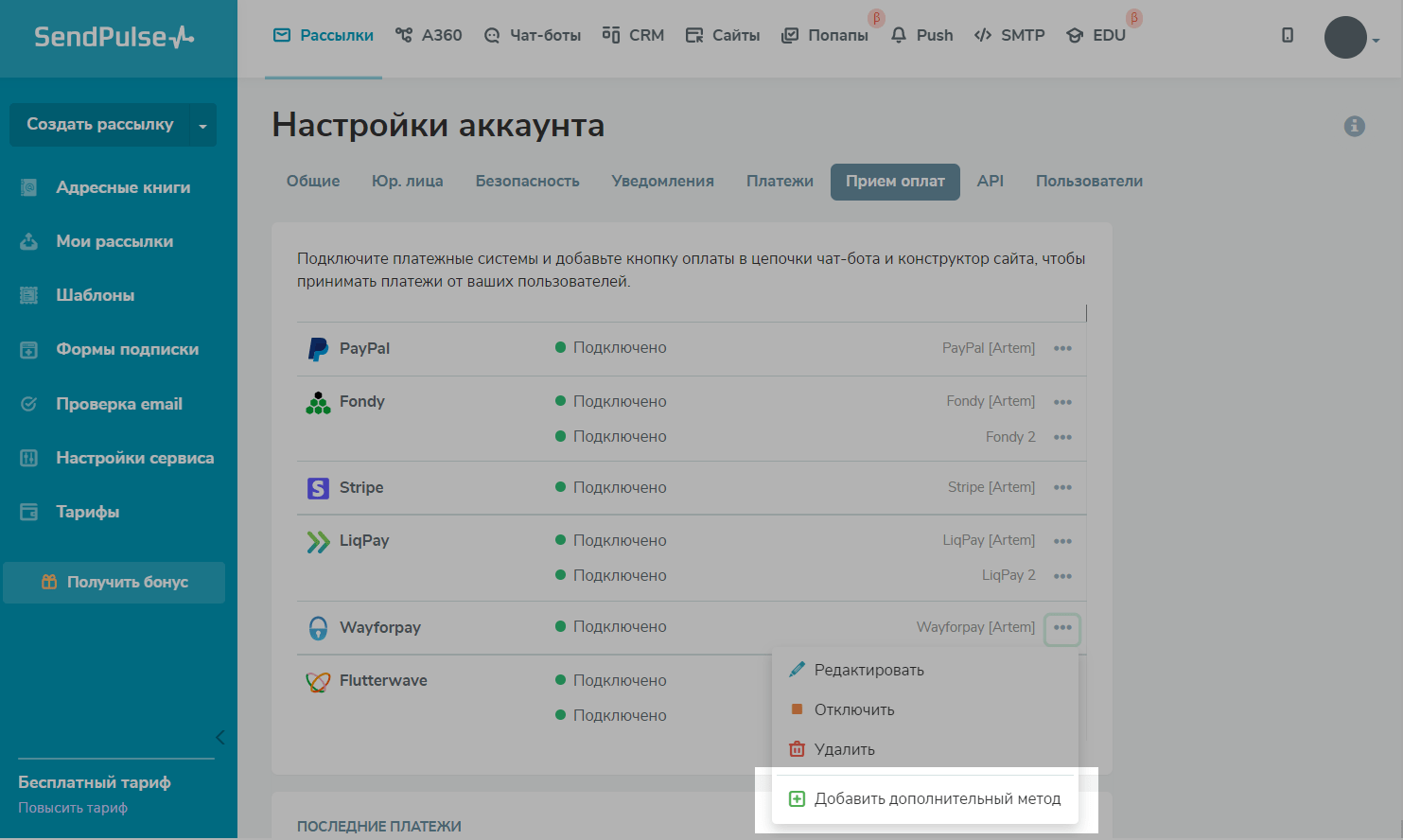The height and width of the screenshot is (840, 1403).
Task: Click the LiqPay logo icon
Action: point(318,542)
